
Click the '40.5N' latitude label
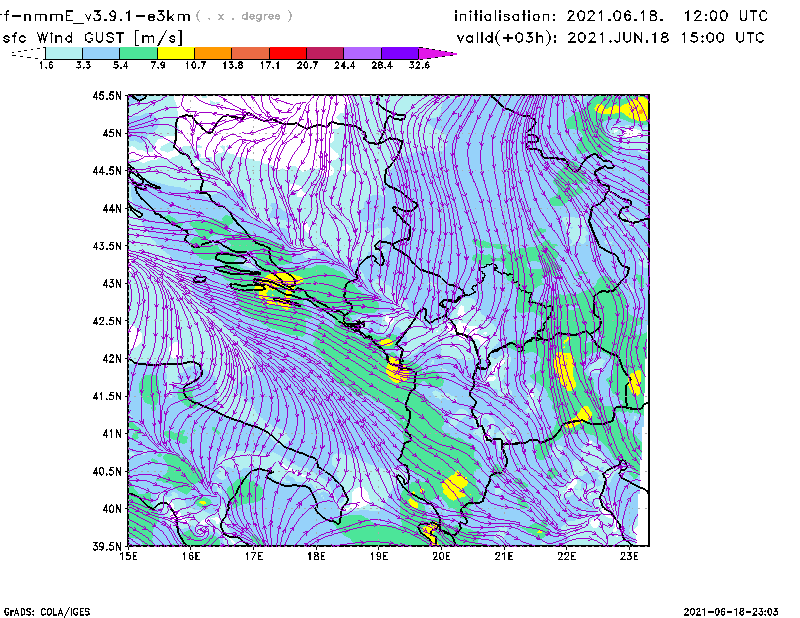tap(107, 472)
